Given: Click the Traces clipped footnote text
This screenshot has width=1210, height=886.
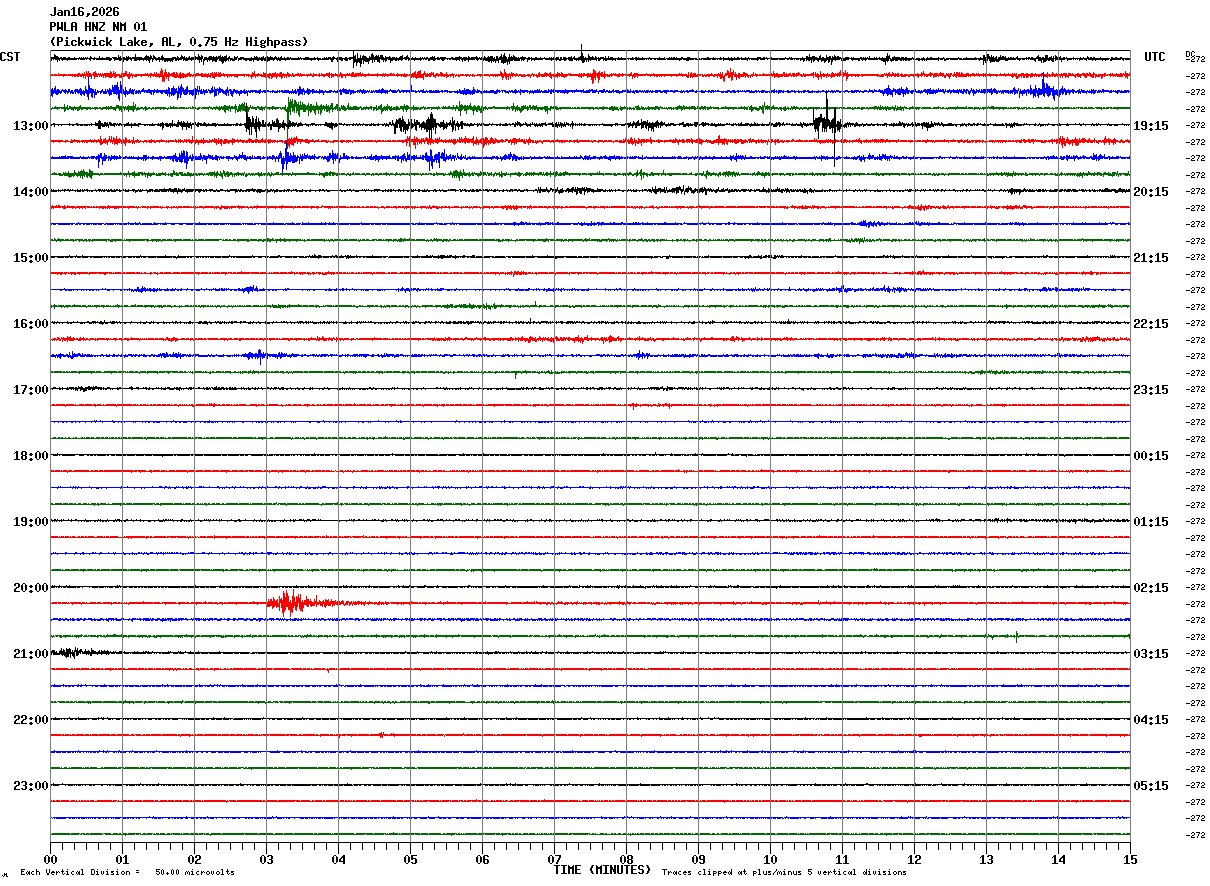Looking at the screenshot, I should [784, 873].
